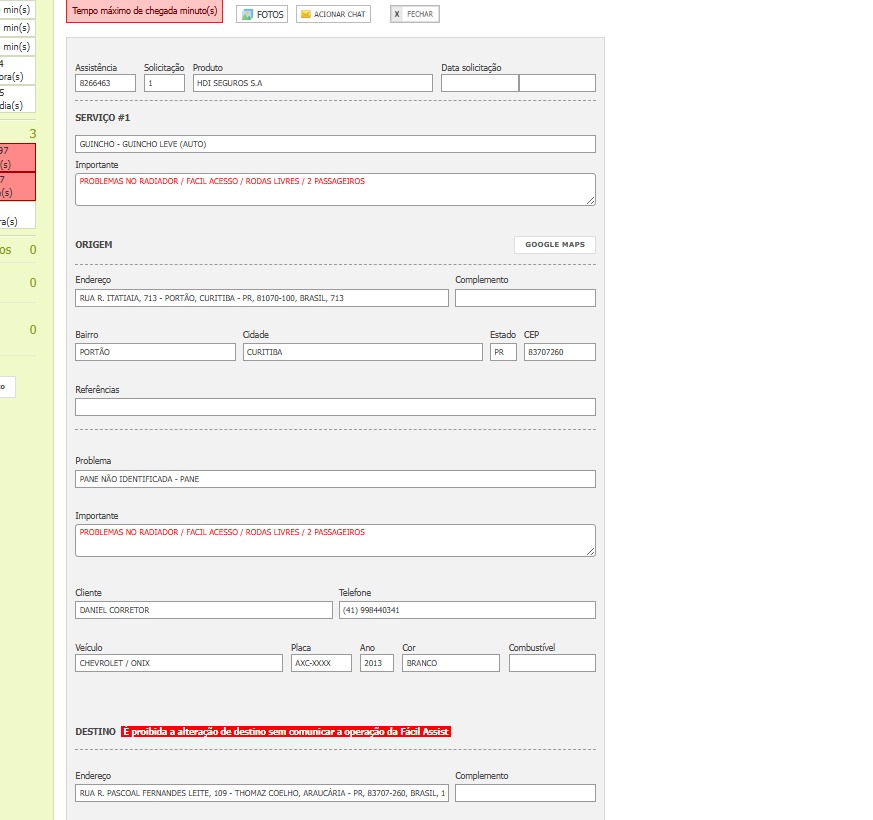Image resolution: width=873 pixels, height=820 pixels.
Task: Focus the empty Referências field
Action: [x=335, y=407]
